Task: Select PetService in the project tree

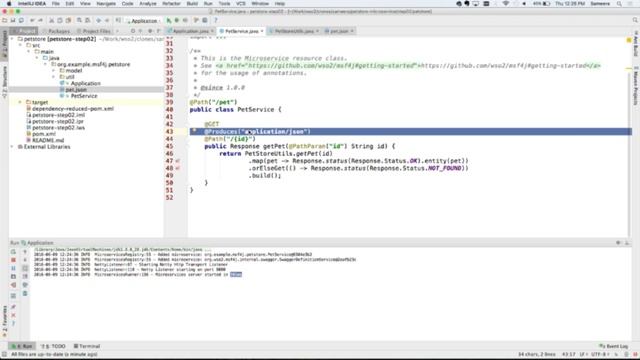Action: (84, 96)
